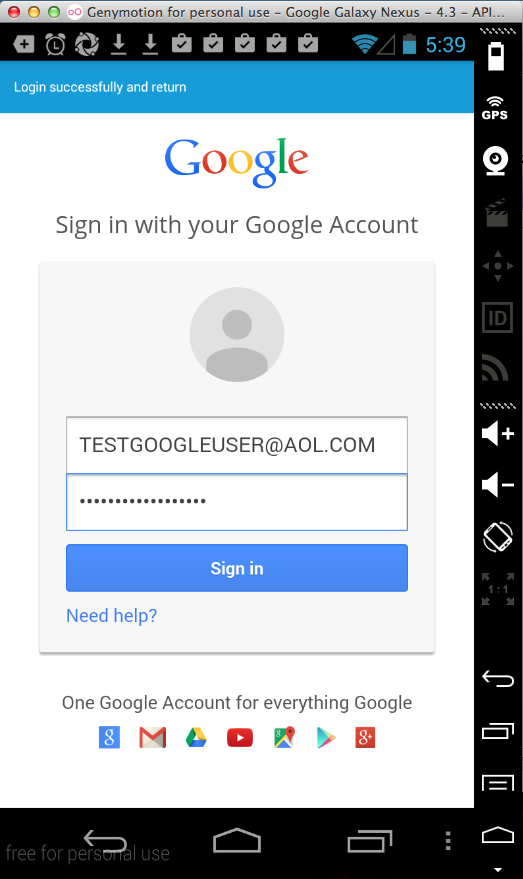Open the Genymotion battery widget
523x879 pixels.
pyautogui.click(x=496, y=56)
